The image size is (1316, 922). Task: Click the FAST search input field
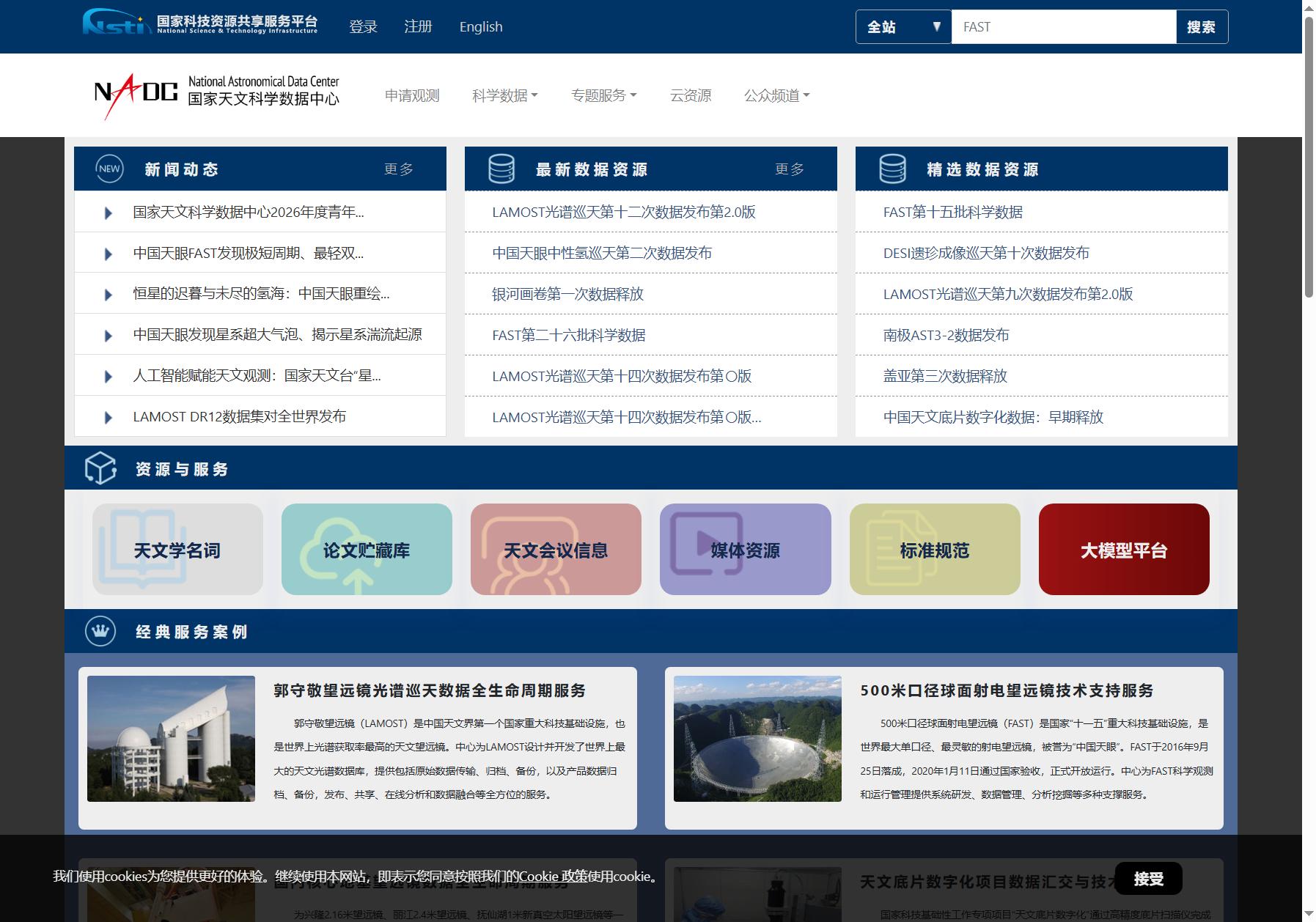(x=1064, y=27)
